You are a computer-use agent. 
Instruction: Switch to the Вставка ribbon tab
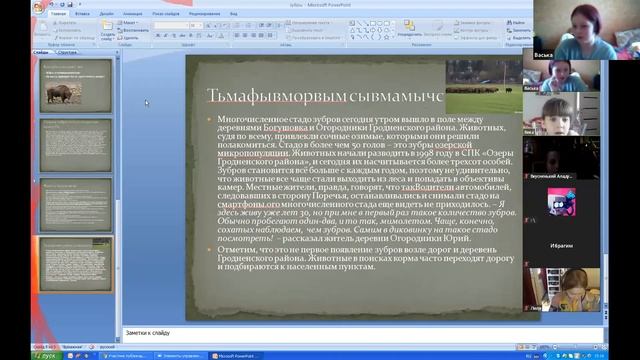click(x=82, y=14)
